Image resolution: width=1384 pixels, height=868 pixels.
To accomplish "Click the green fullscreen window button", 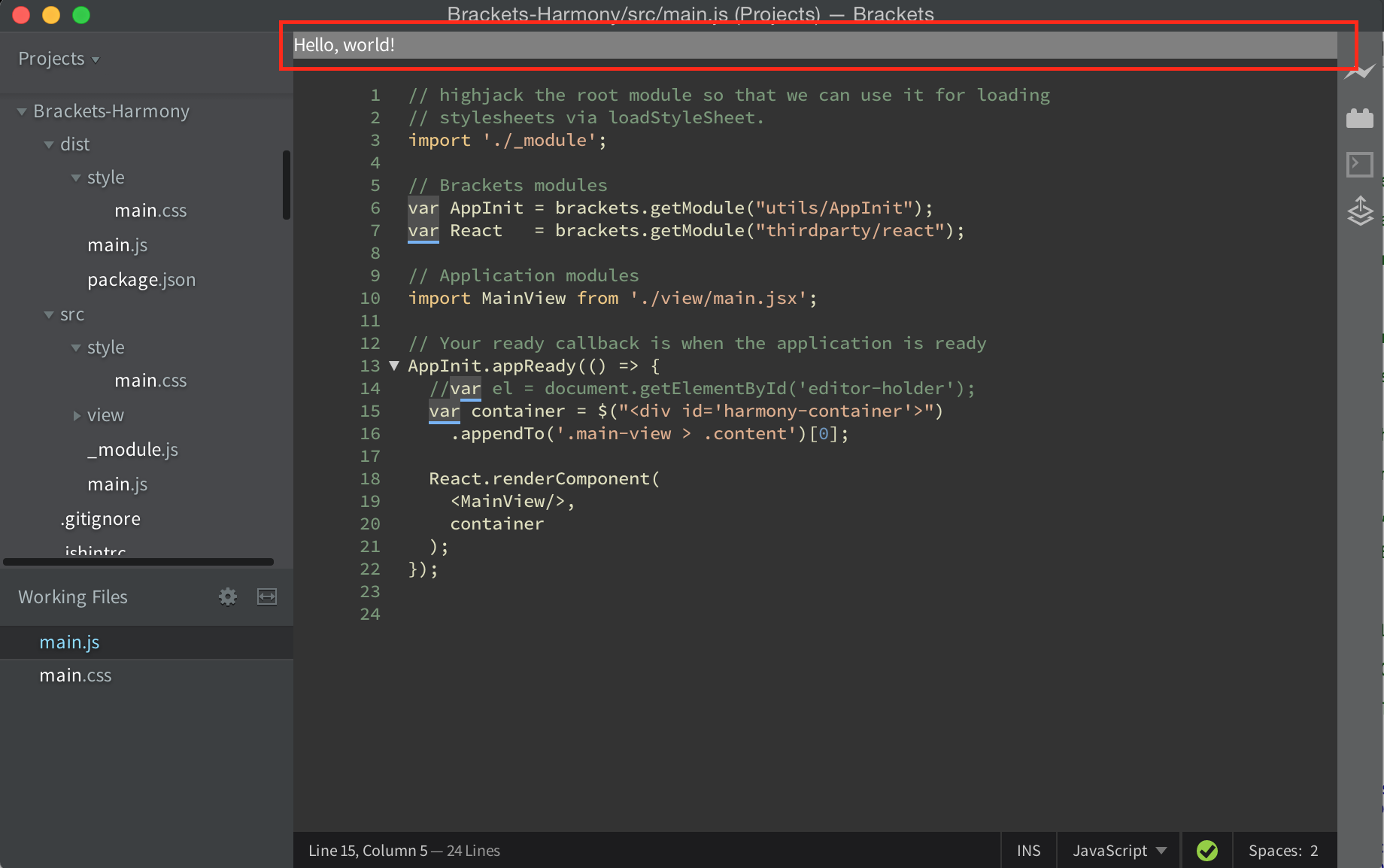I will pos(81,15).
